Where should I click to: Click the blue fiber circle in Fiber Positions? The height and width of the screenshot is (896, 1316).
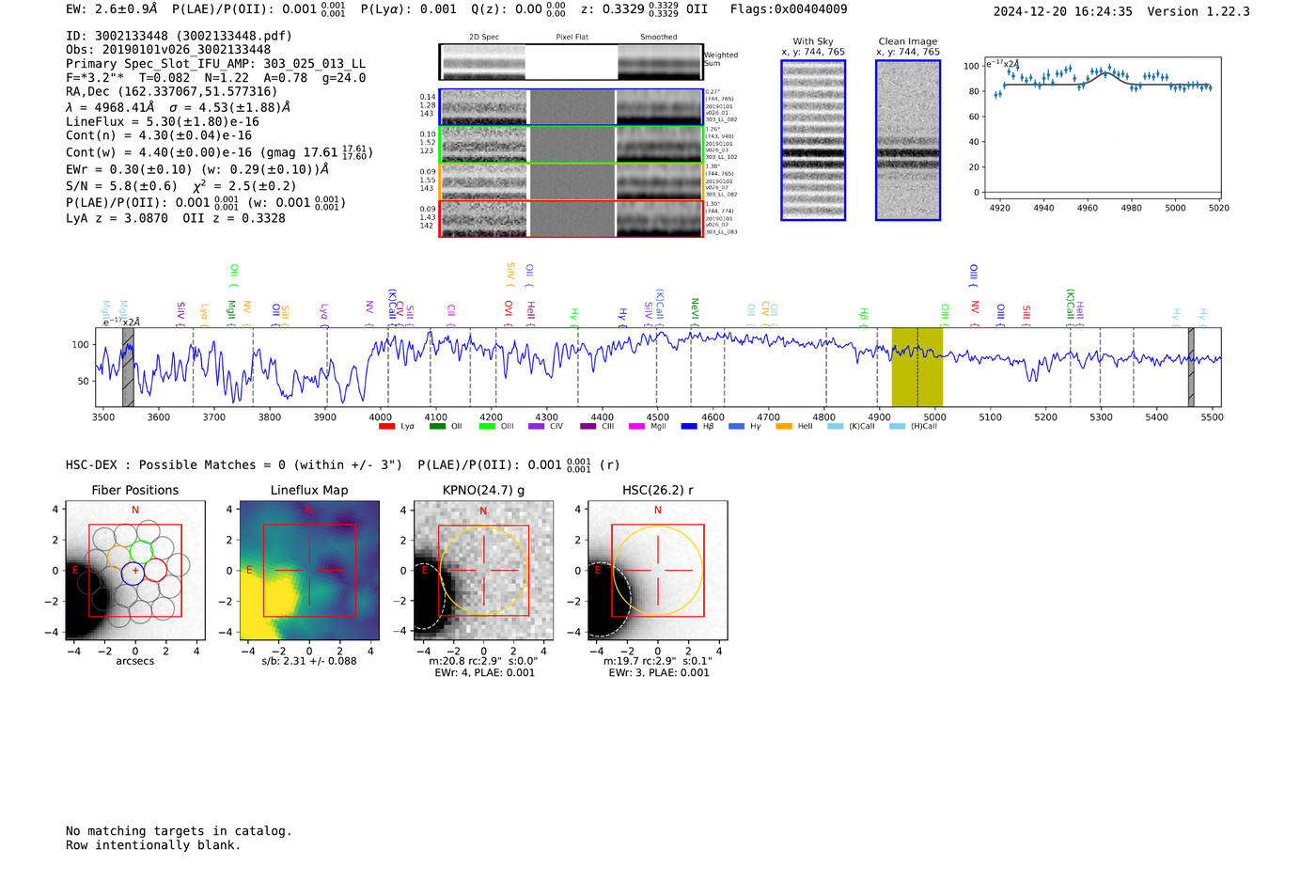click(133, 573)
